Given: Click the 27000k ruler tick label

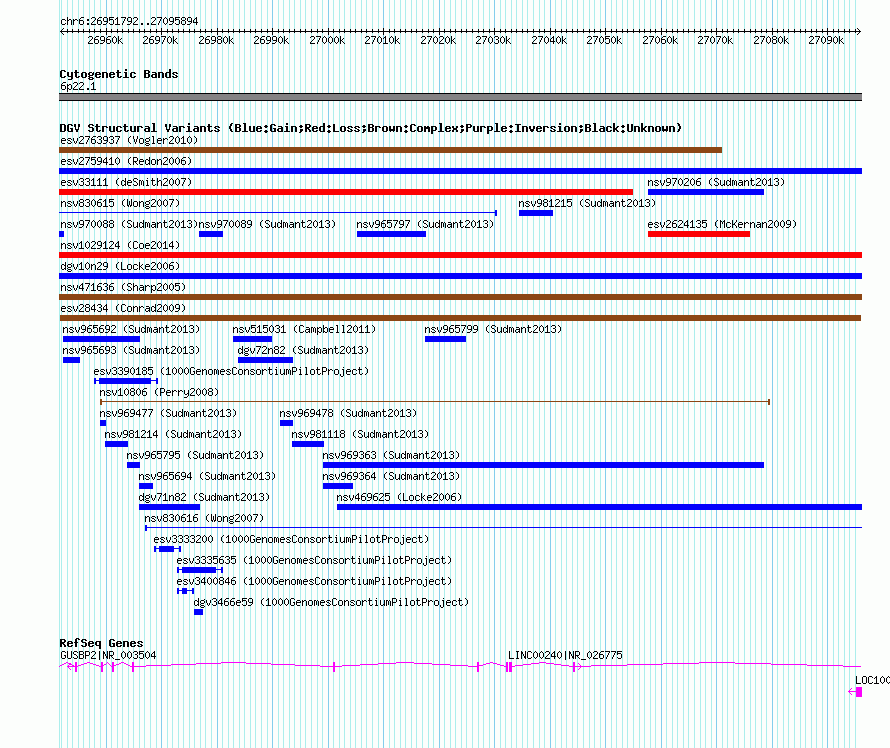Looking at the screenshot, I should (x=327, y=41).
